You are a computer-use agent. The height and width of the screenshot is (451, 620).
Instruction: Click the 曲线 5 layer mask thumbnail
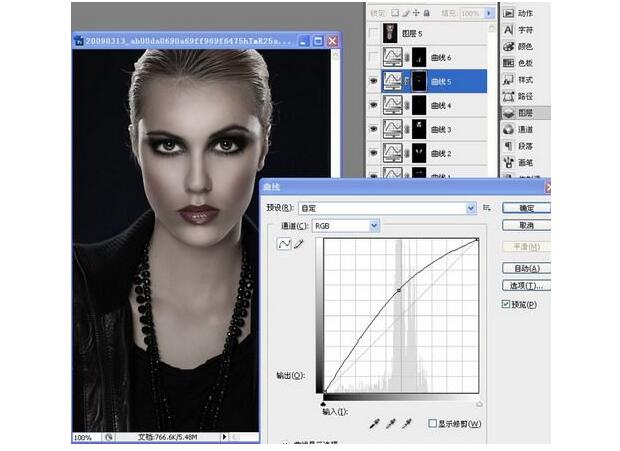419,81
